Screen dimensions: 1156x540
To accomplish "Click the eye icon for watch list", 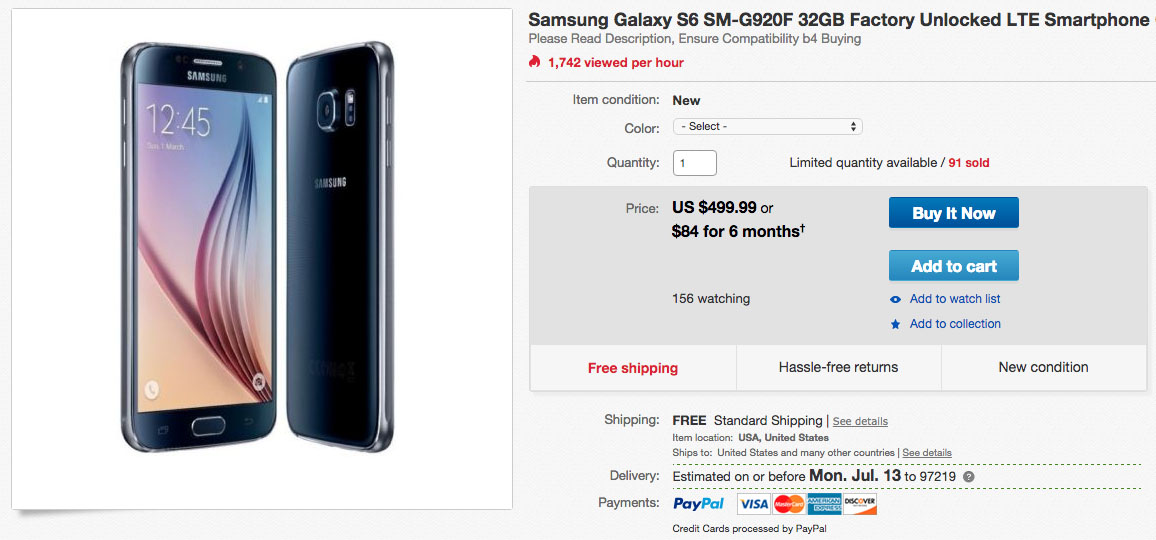I will pos(896,299).
